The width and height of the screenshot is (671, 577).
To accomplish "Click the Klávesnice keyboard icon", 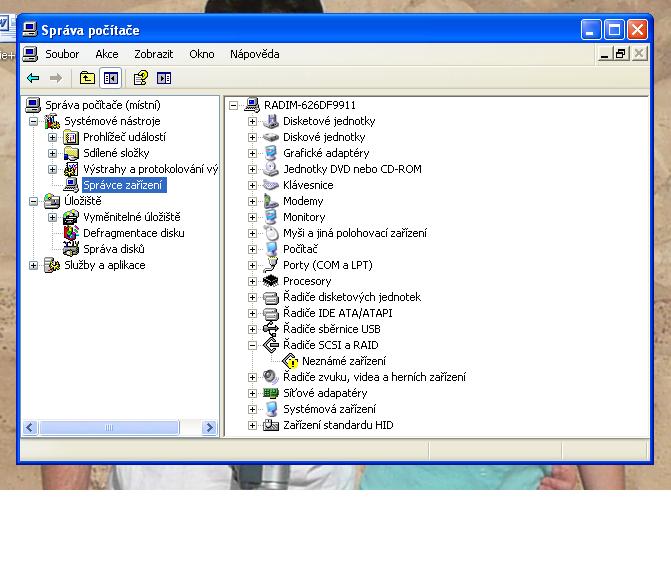I will click(x=271, y=185).
